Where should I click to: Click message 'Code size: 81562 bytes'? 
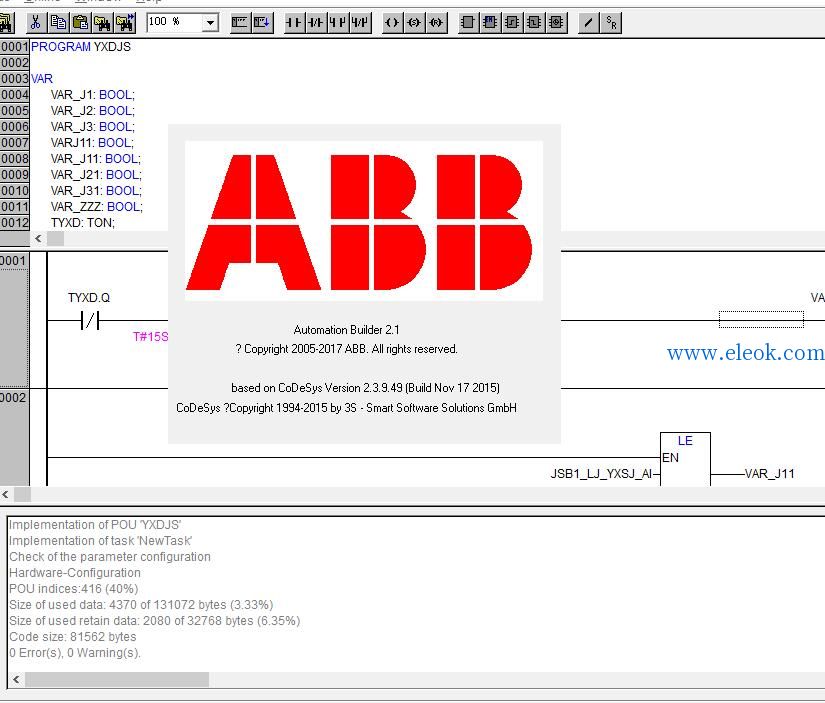(73, 637)
